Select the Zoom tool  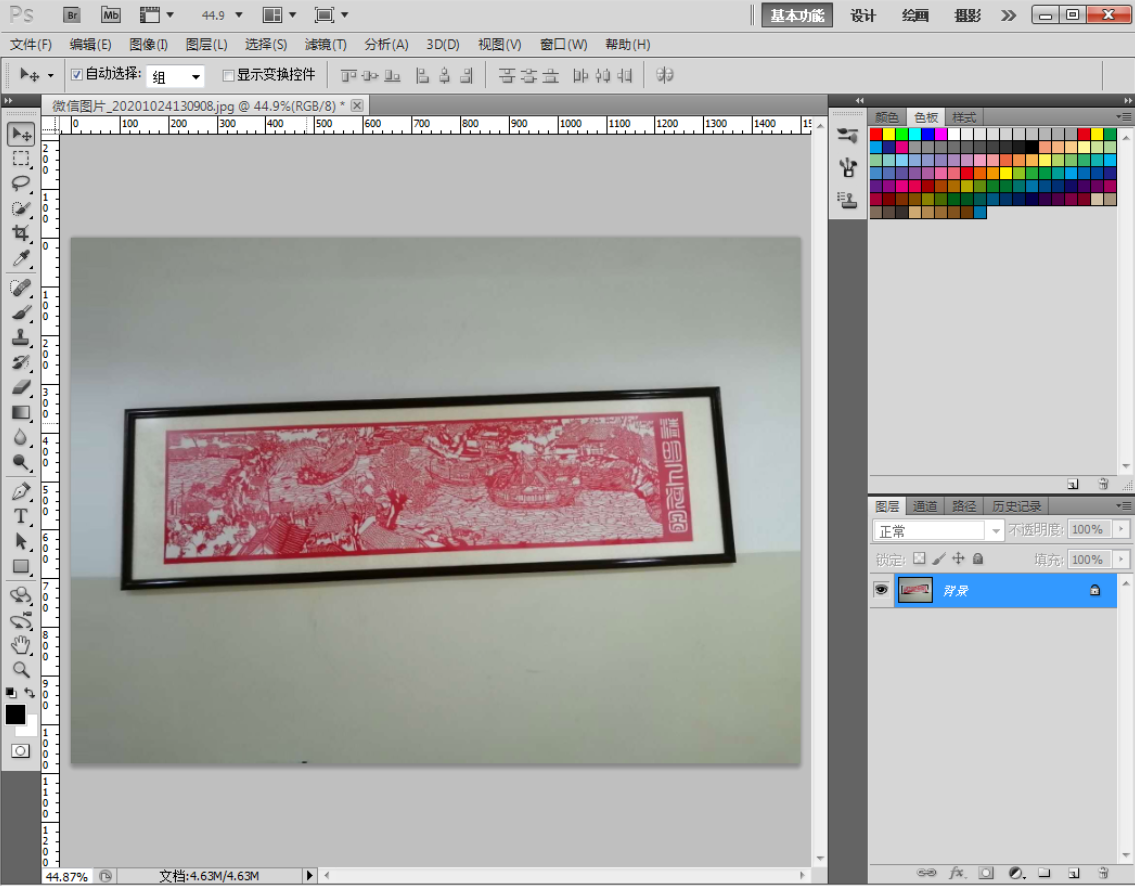click(21, 670)
